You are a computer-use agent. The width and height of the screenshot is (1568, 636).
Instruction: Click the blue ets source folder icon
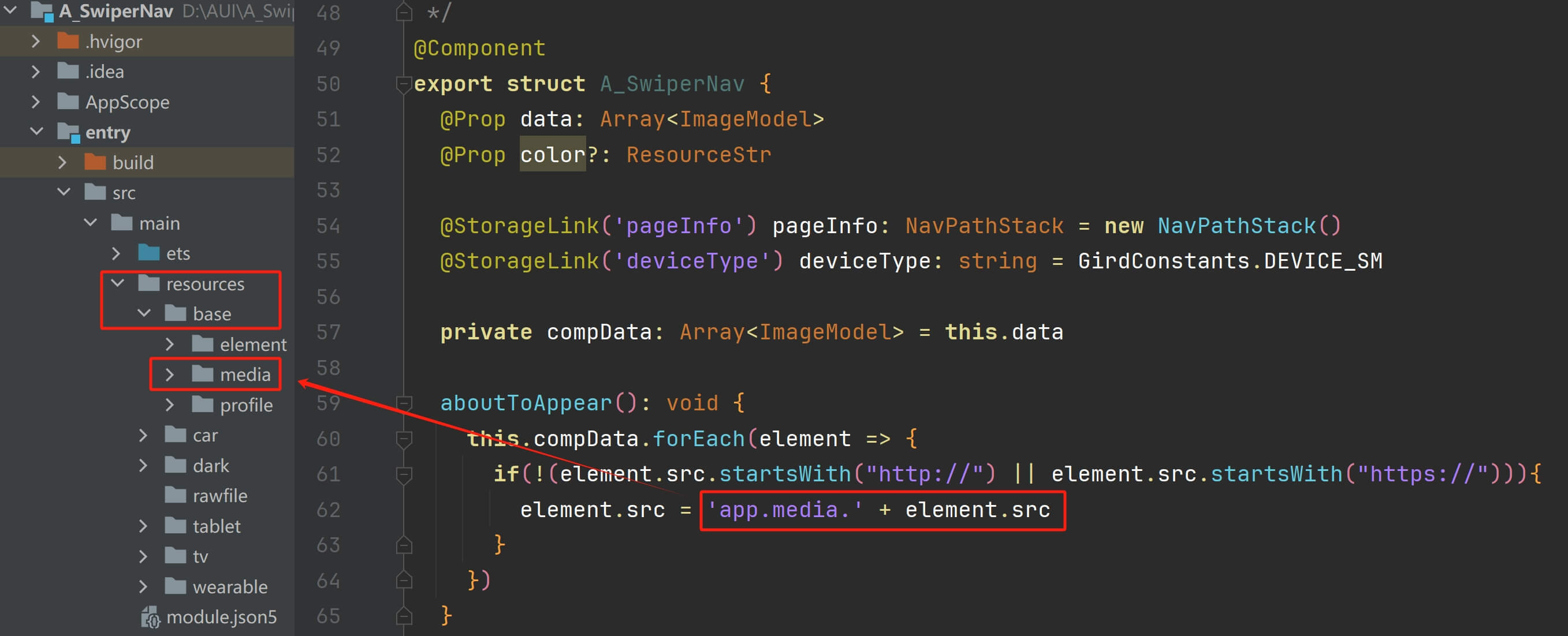tap(149, 253)
